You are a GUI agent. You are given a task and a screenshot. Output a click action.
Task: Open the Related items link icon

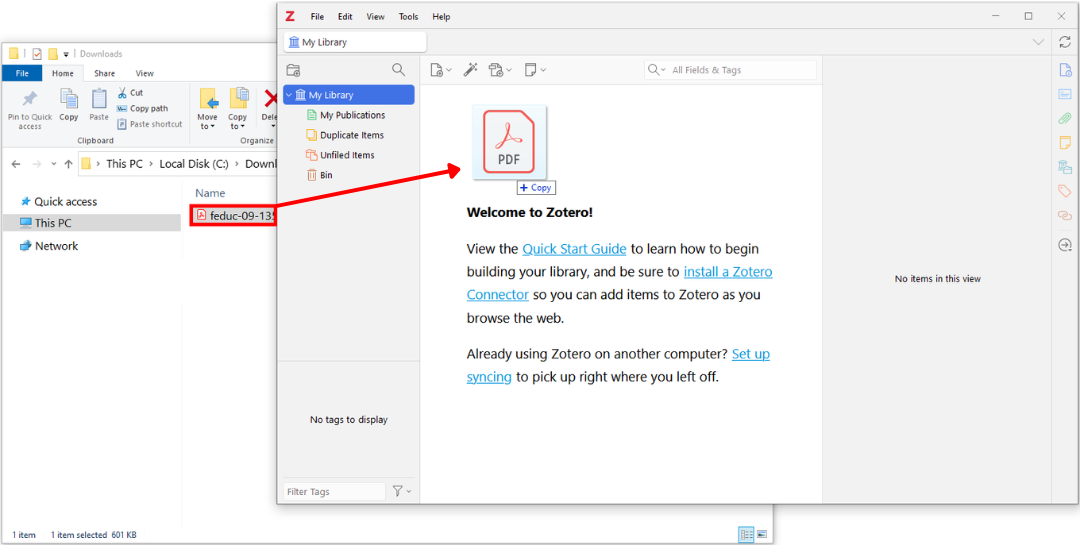(1065, 215)
